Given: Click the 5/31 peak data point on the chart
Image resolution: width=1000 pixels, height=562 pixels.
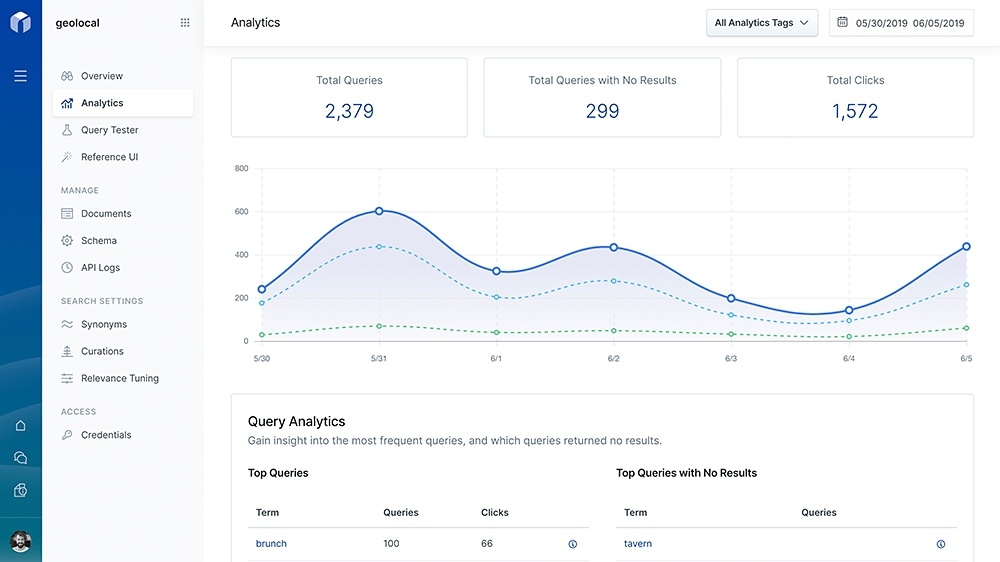Looking at the screenshot, I should point(379,211).
